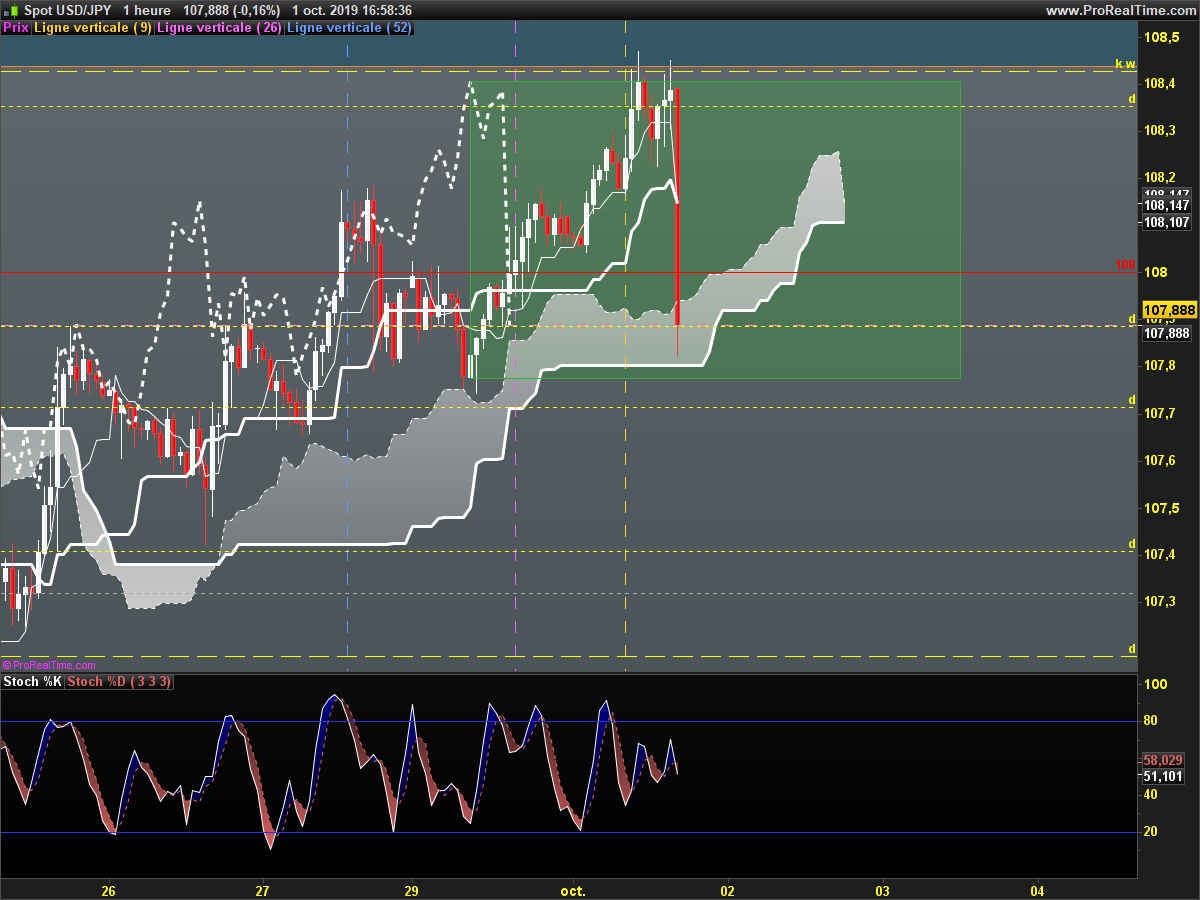The width and height of the screenshot is (1200, 900).
Task: Select the green rectangle drawing on chart
Action: pyautogui.click(x=715, y=230)
